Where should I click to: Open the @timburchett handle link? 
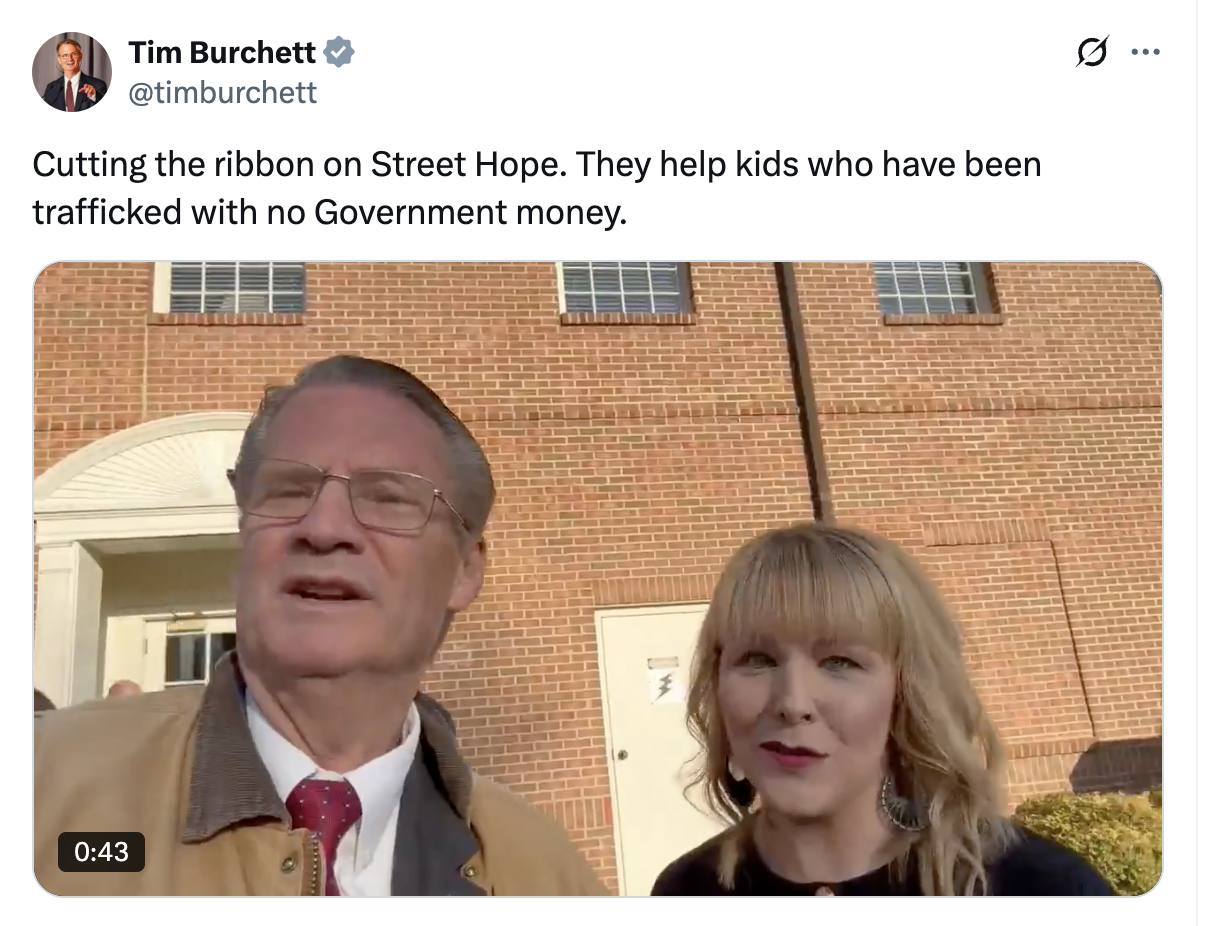(222, 93)
